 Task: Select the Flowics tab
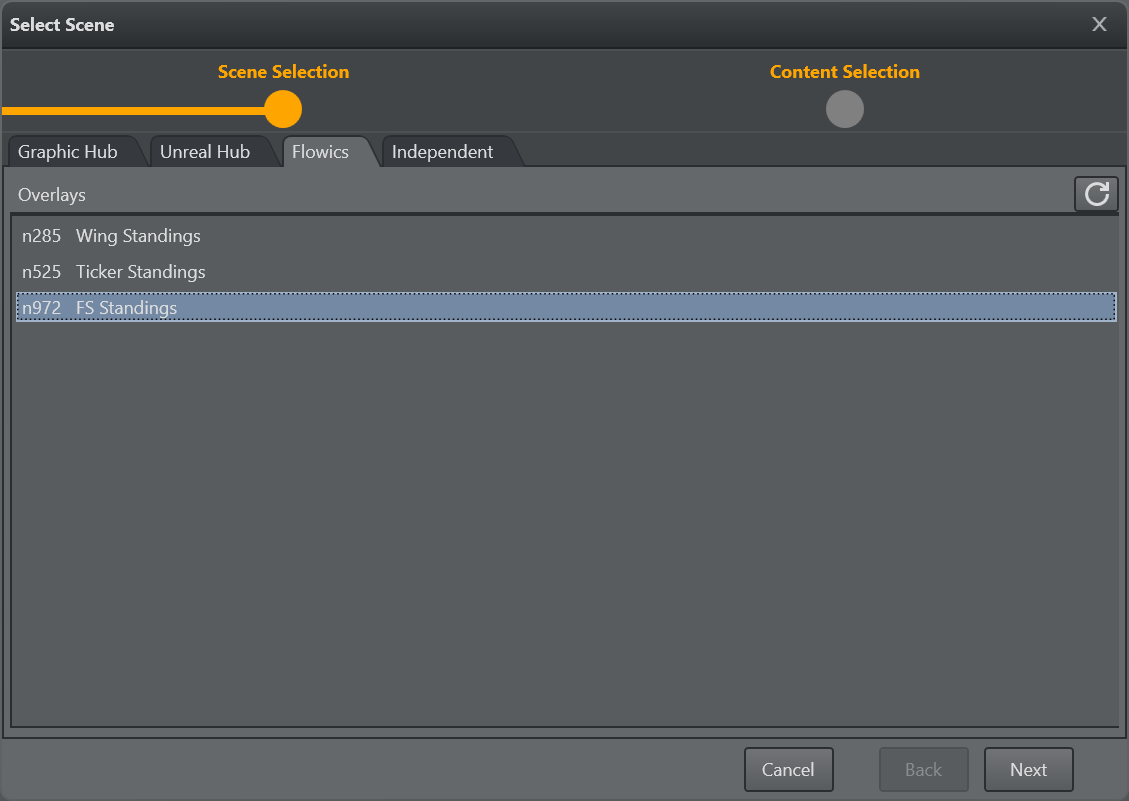[x=320, y=152]
